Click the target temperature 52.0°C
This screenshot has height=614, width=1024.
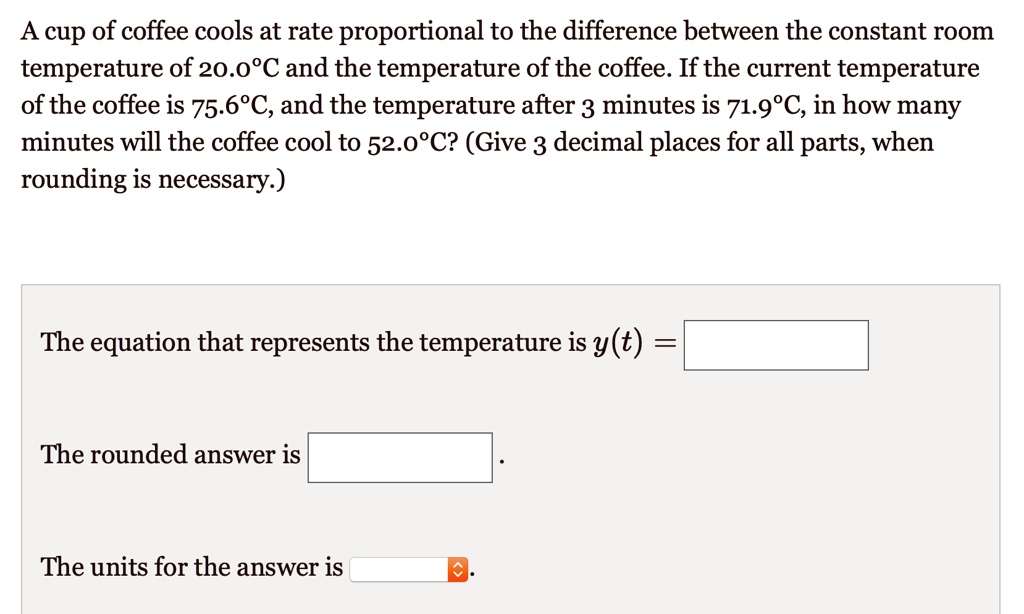412,143
